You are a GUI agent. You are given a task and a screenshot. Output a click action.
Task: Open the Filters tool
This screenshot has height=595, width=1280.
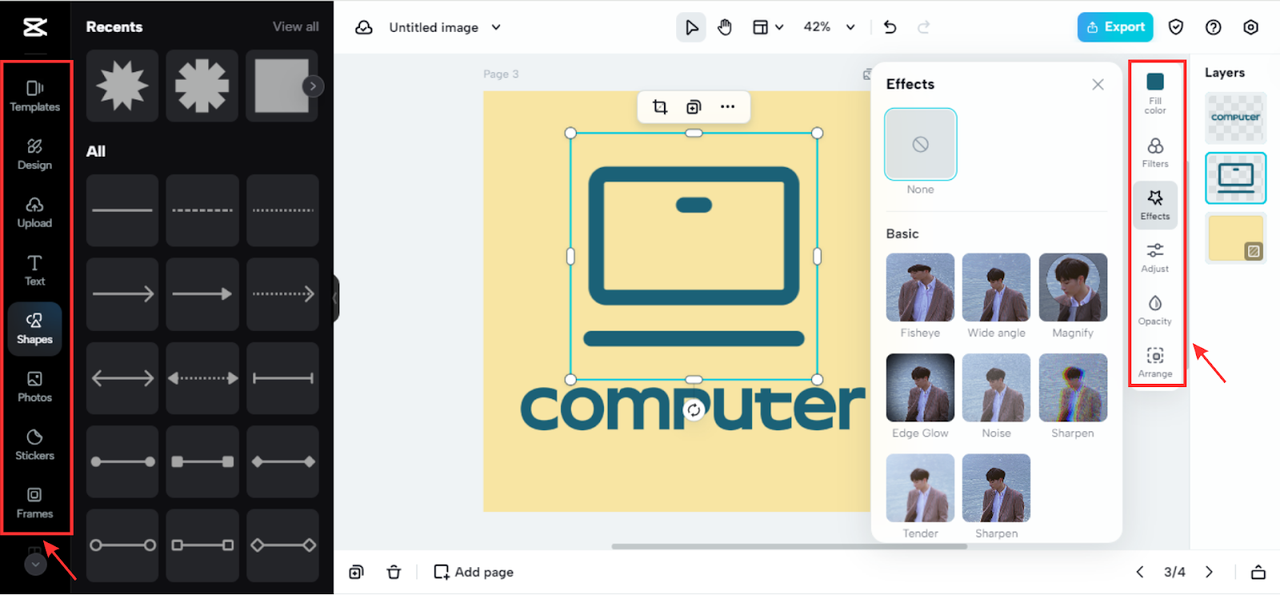[1155, 152]
